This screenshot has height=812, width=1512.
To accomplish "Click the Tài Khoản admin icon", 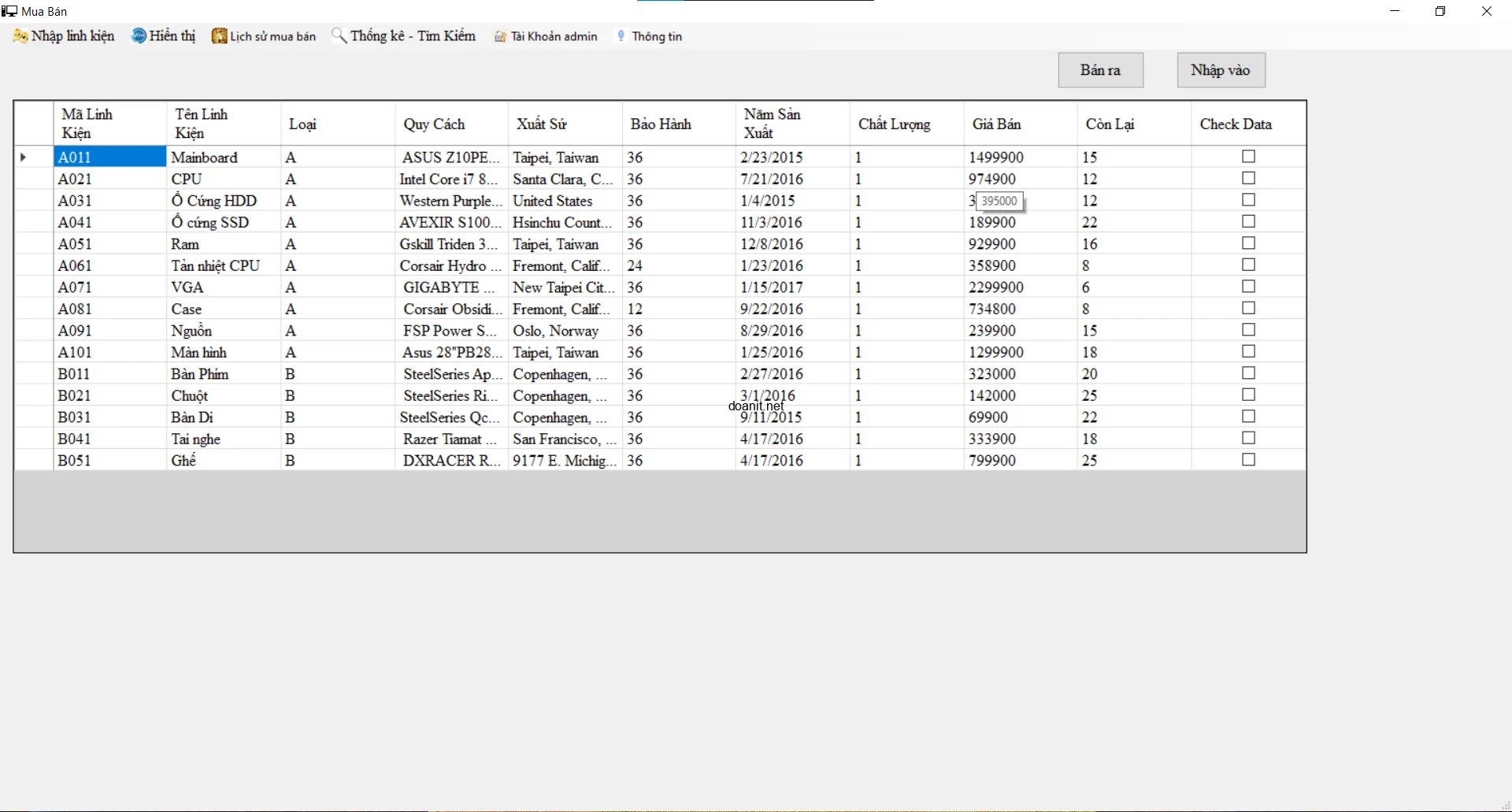I will pyautogui.click(x=500, y=37).
